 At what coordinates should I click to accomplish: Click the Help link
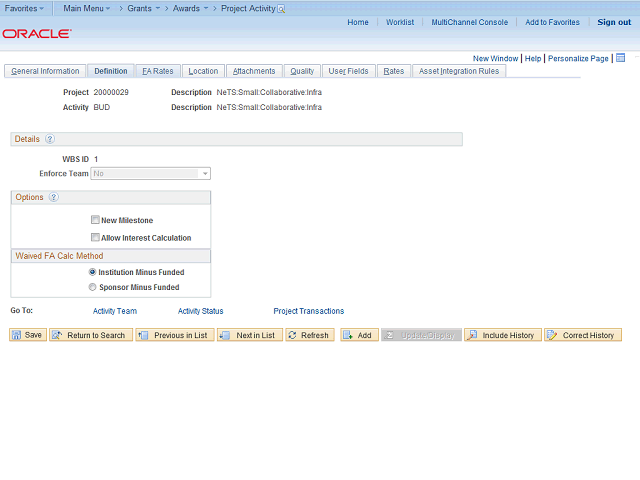click(533, 58)
